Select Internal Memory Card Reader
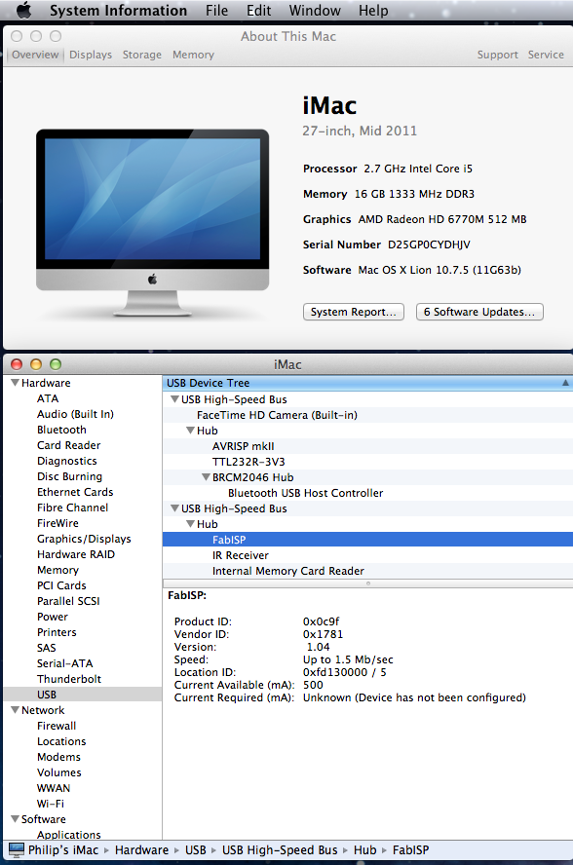The width and height of the screenshot is (573, 865). [288, 571]
